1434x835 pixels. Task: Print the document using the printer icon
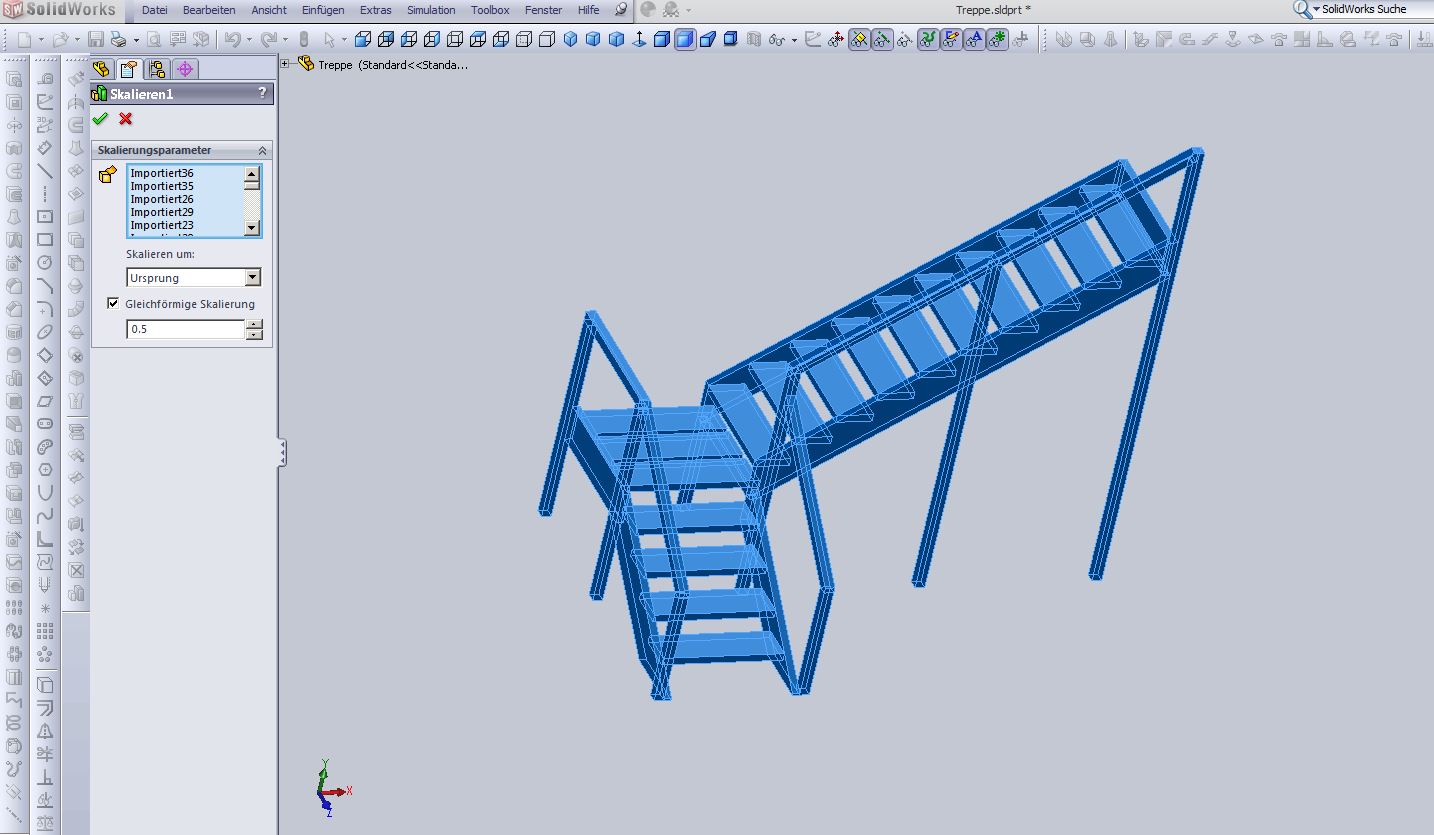tap(119, 40)
